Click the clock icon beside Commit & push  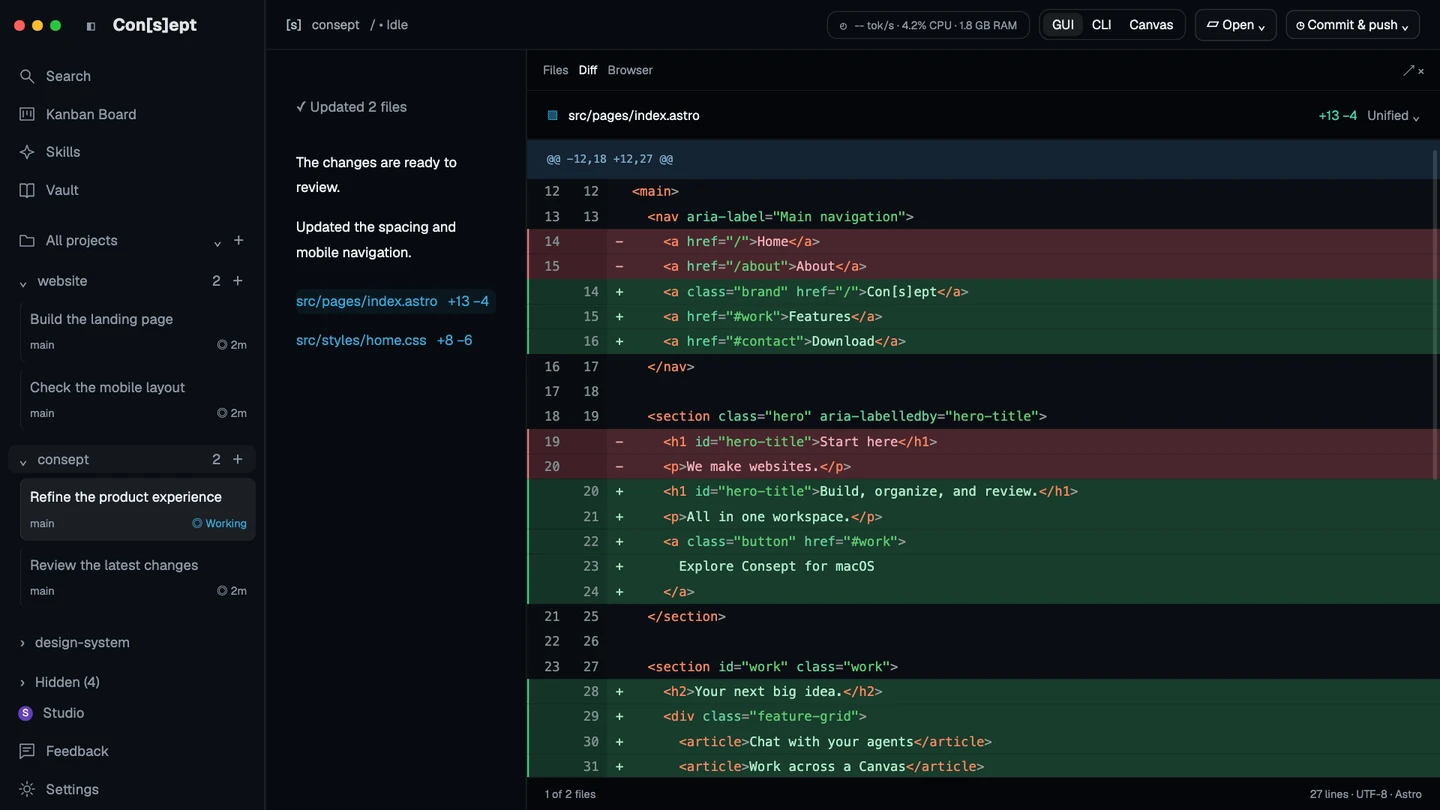tap(1300, 26)
